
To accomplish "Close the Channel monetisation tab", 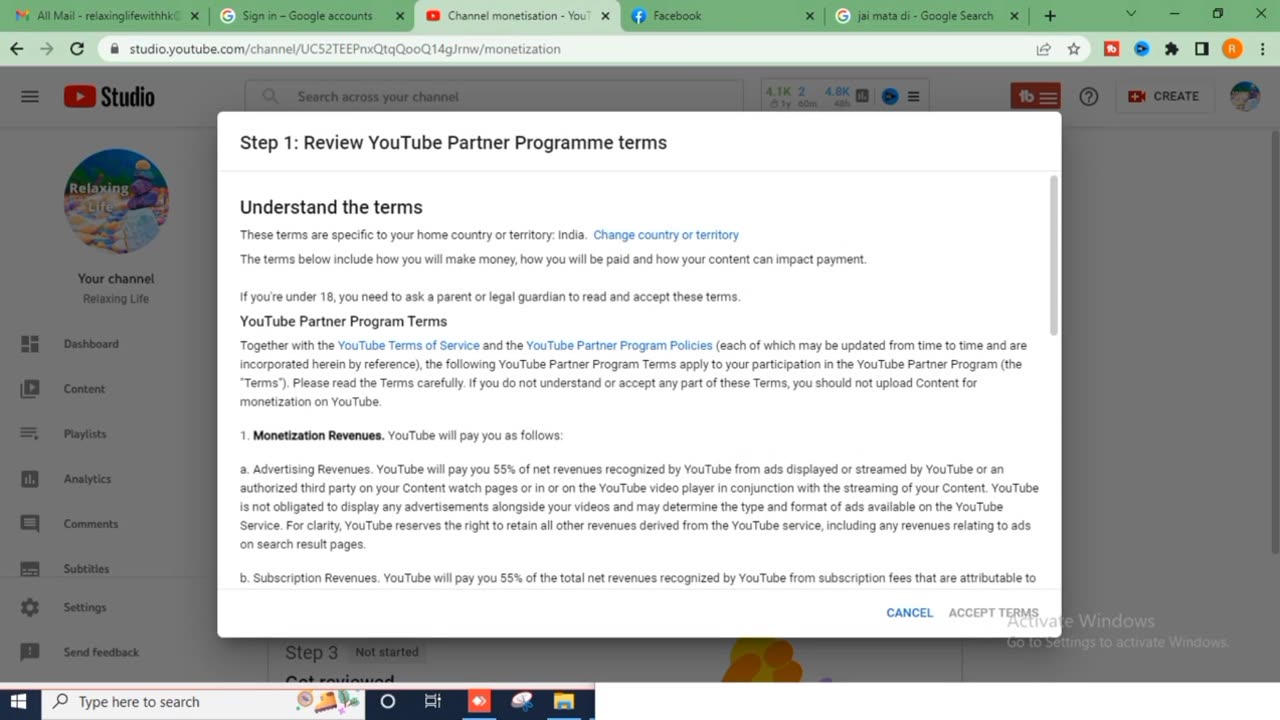I will (x=605, y=16).
